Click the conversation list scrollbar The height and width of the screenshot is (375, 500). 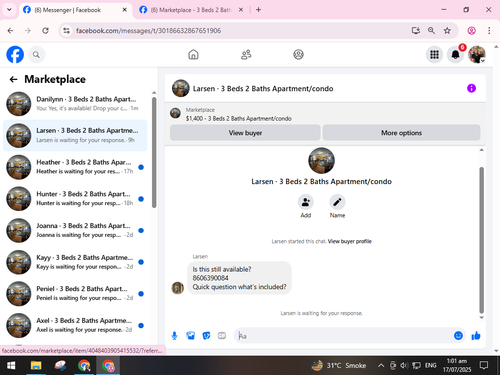(x=154, y=153)
